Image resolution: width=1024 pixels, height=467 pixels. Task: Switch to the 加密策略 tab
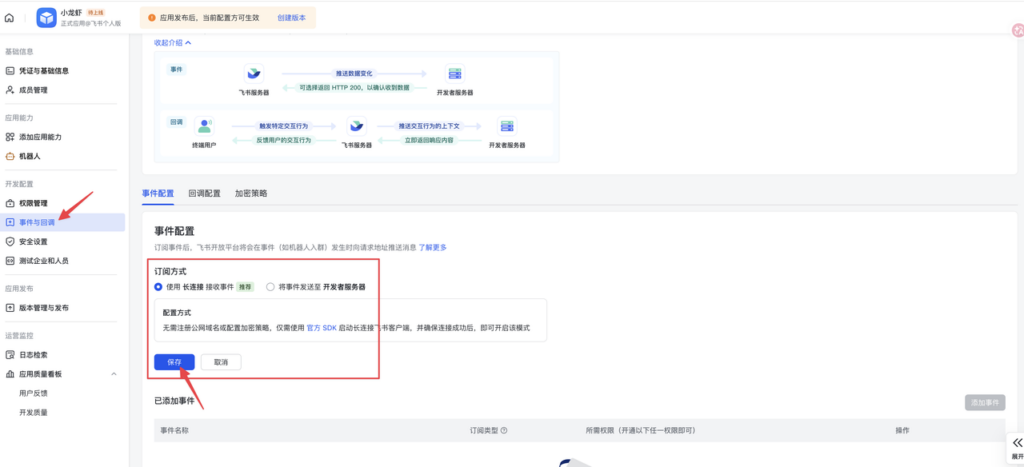pos(251,193)
